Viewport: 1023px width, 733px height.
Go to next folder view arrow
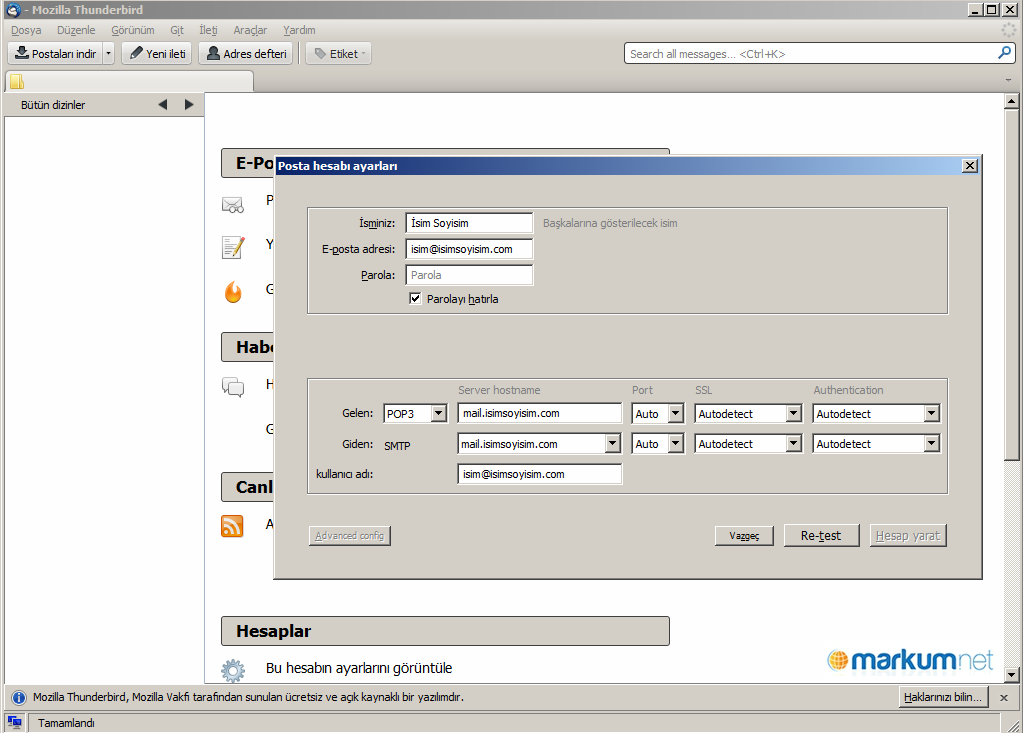[x=189, y=104]
